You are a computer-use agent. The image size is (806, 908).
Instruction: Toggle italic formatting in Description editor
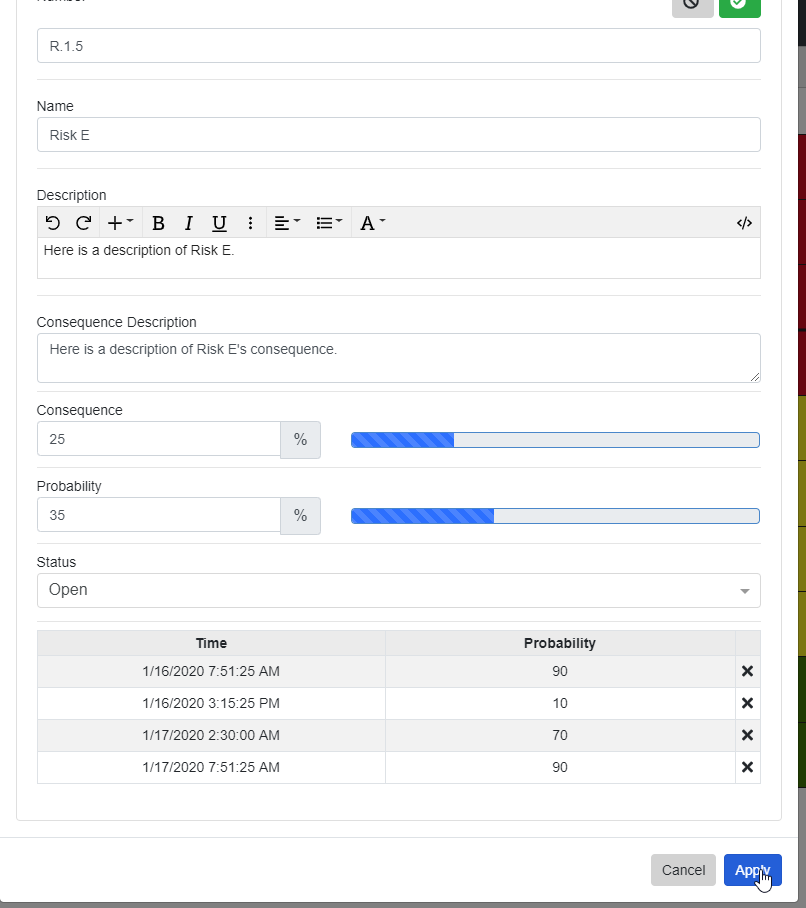point(188,223)
